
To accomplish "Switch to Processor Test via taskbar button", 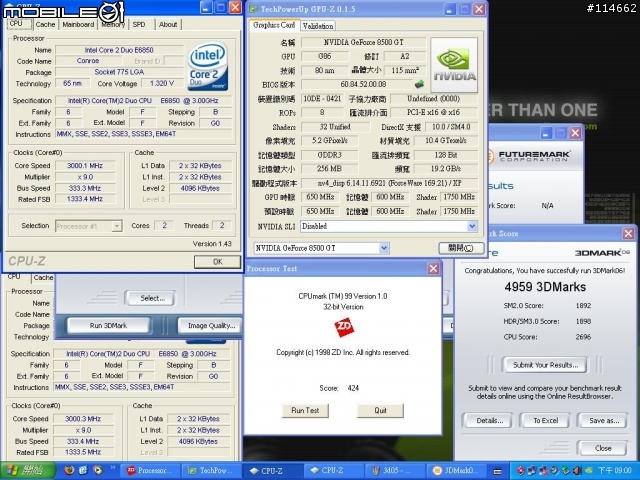I will pyautogui.click(x=151, y=471).
